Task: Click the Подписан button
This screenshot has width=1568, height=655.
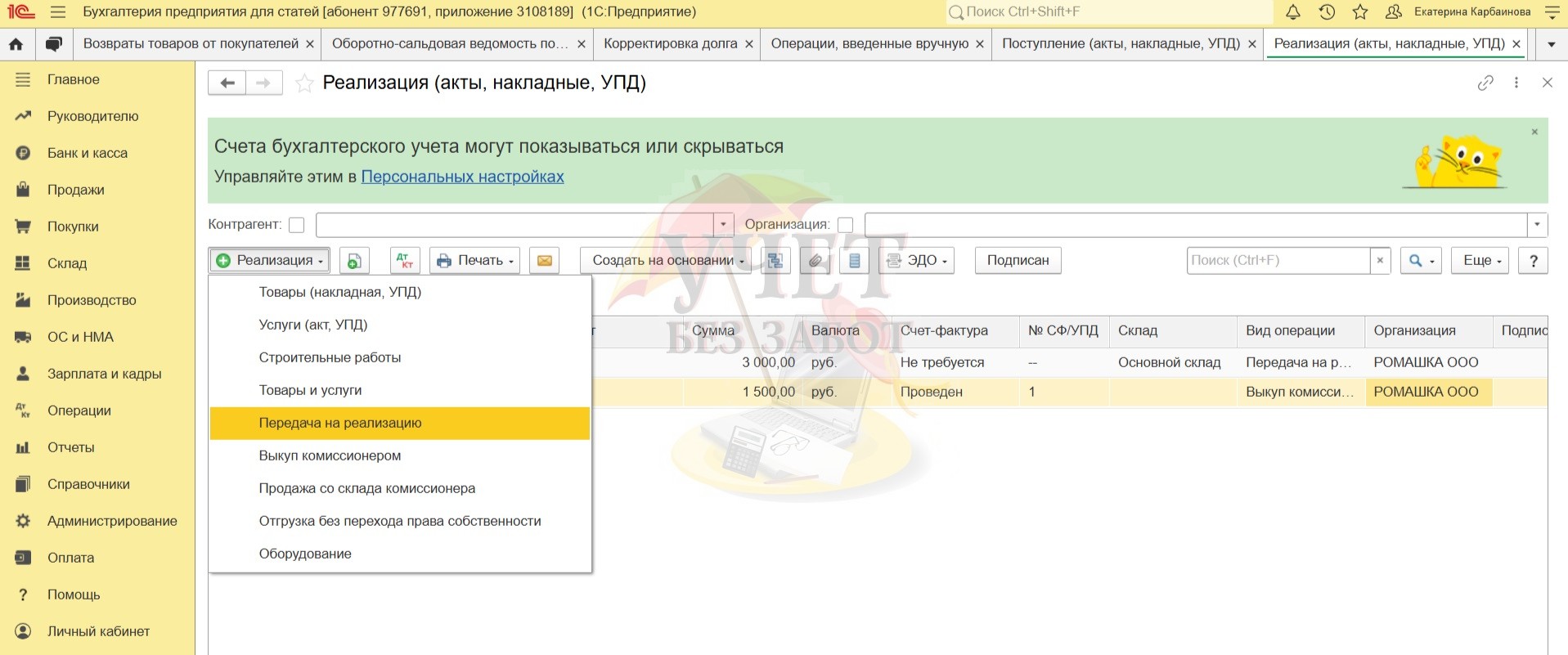Action: [1018, 261]
